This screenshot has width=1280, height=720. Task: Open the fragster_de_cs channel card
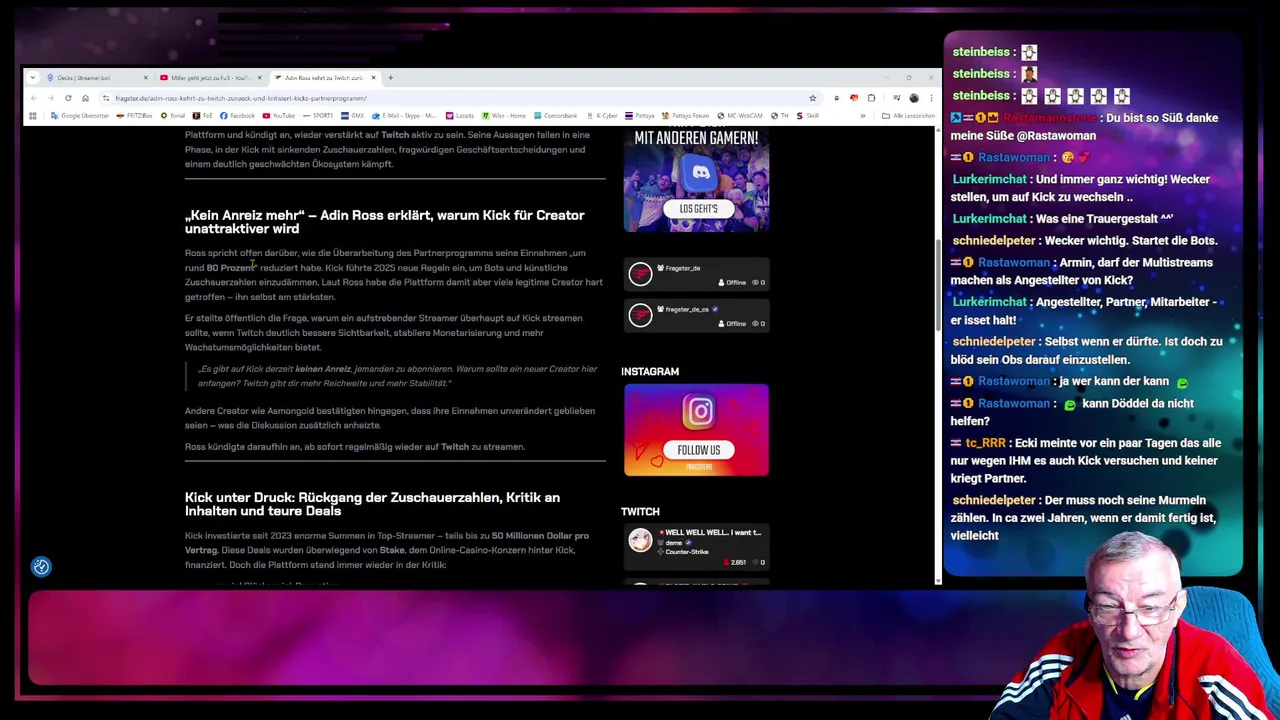697,316
